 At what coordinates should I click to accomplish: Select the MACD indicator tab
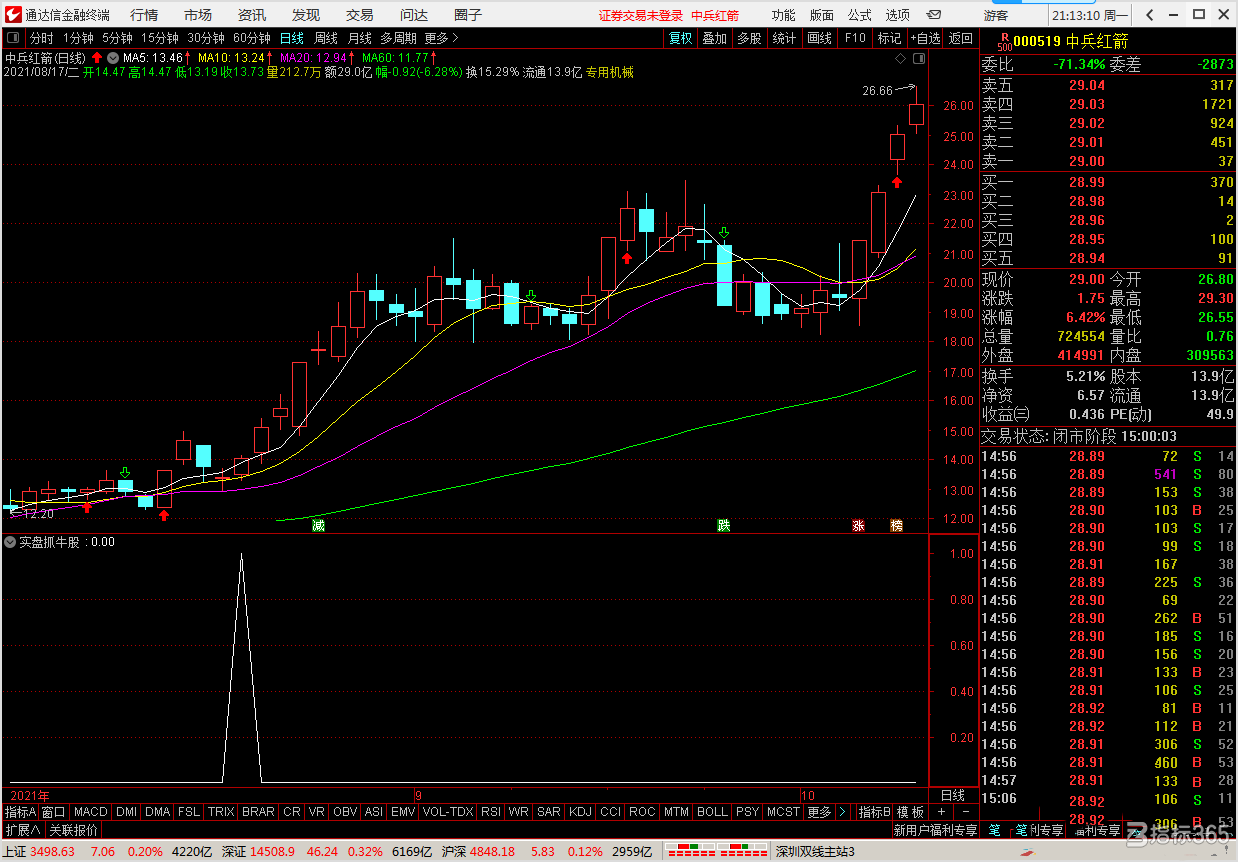point(90,812)
